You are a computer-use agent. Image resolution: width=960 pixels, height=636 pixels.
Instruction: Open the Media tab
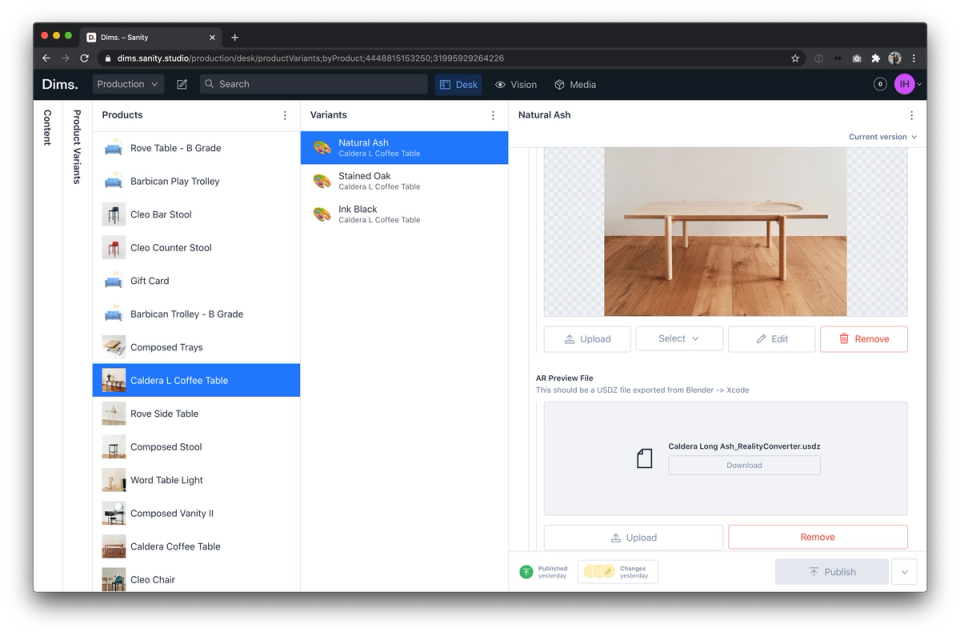[x=576, y=84]
